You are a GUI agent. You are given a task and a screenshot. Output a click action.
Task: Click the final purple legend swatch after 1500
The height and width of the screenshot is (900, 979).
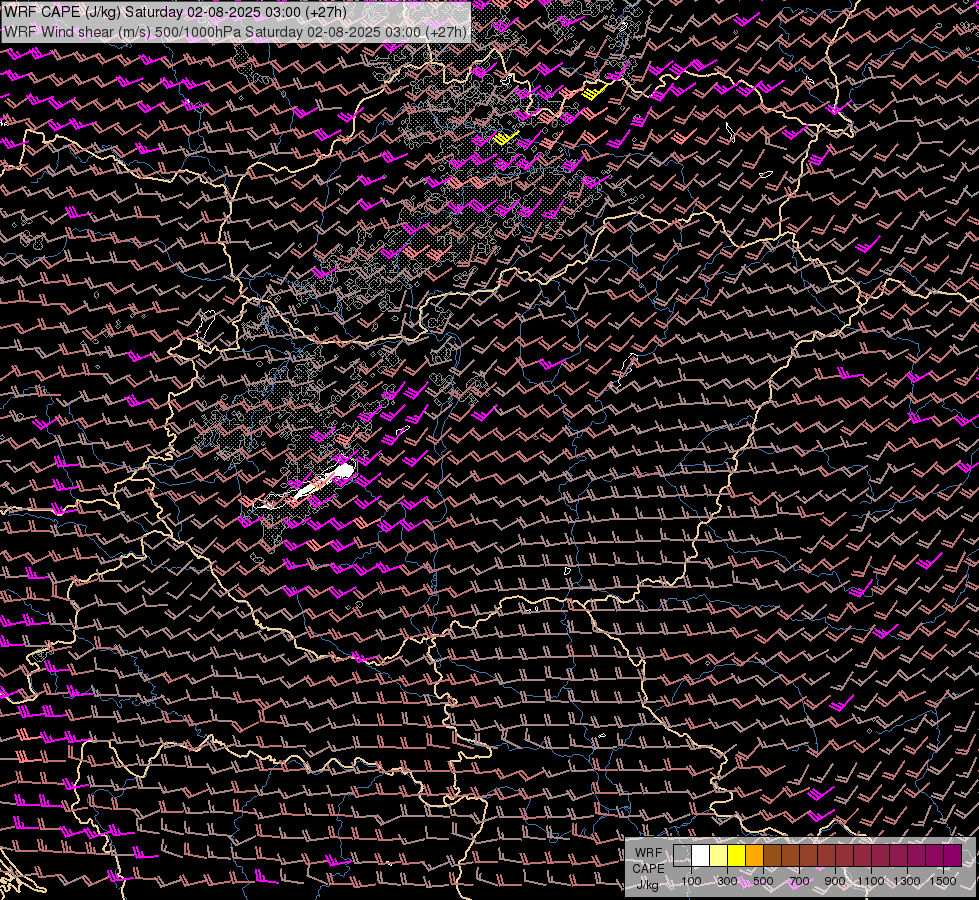point(952,856)
